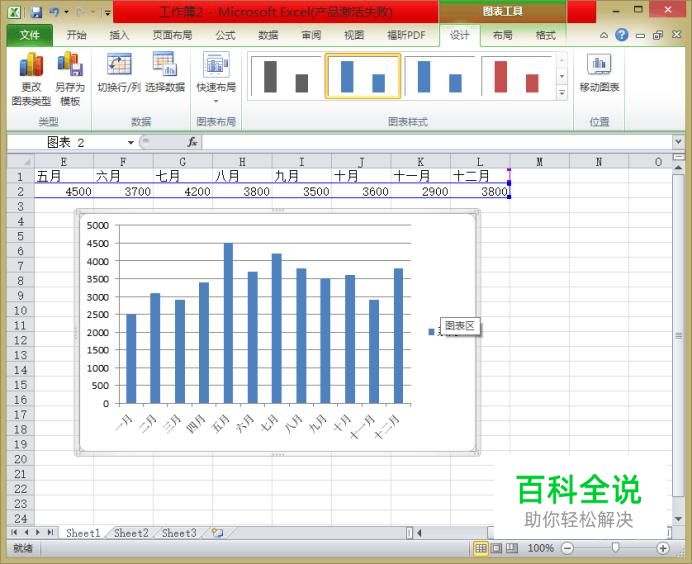Expand the formula bar
The image size is (692, 564).
(678, 142)
